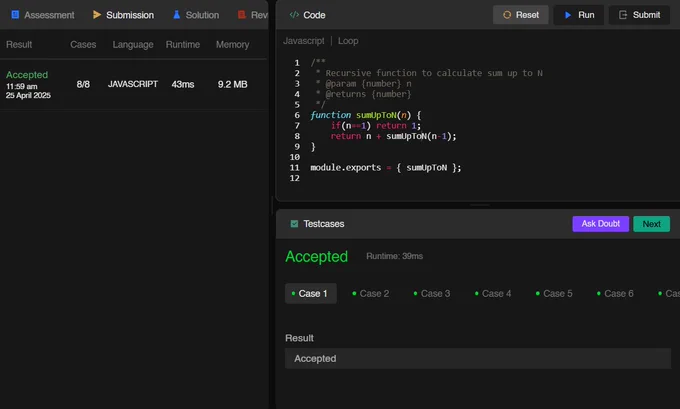Go to the Next problem
This screenshot has width=680, height=409.
tap(651, 224)
